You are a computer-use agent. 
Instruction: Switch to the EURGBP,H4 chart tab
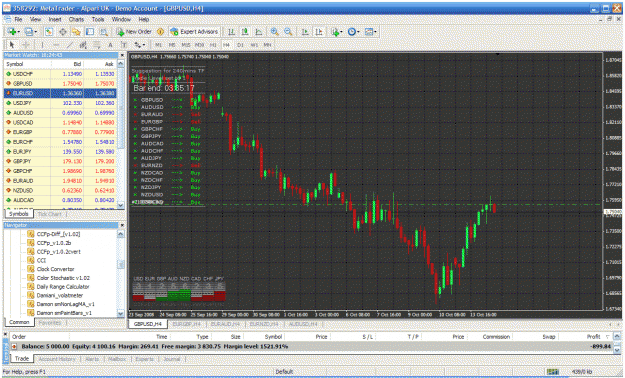[187, 324]
